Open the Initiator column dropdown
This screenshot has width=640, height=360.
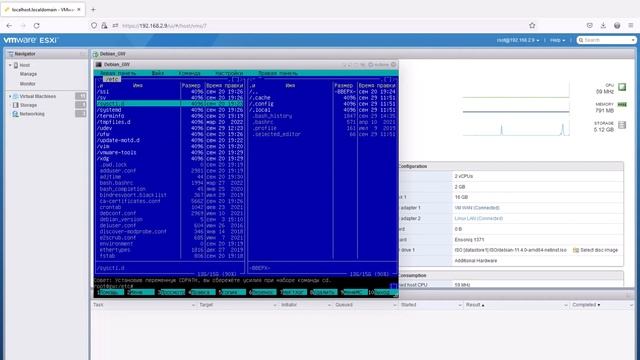tap(329, 305)
